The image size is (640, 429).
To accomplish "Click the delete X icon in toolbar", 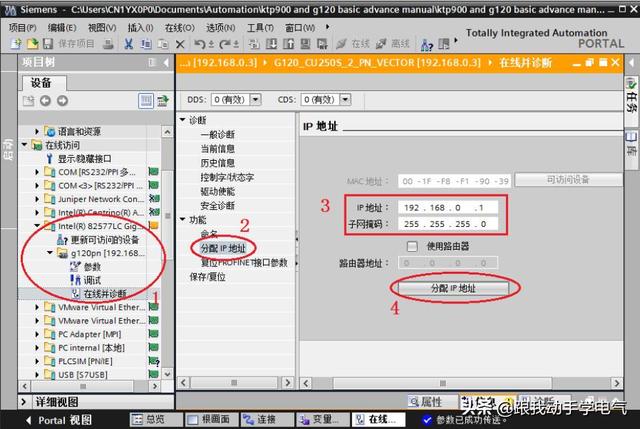I will click(x=180, y=44).
